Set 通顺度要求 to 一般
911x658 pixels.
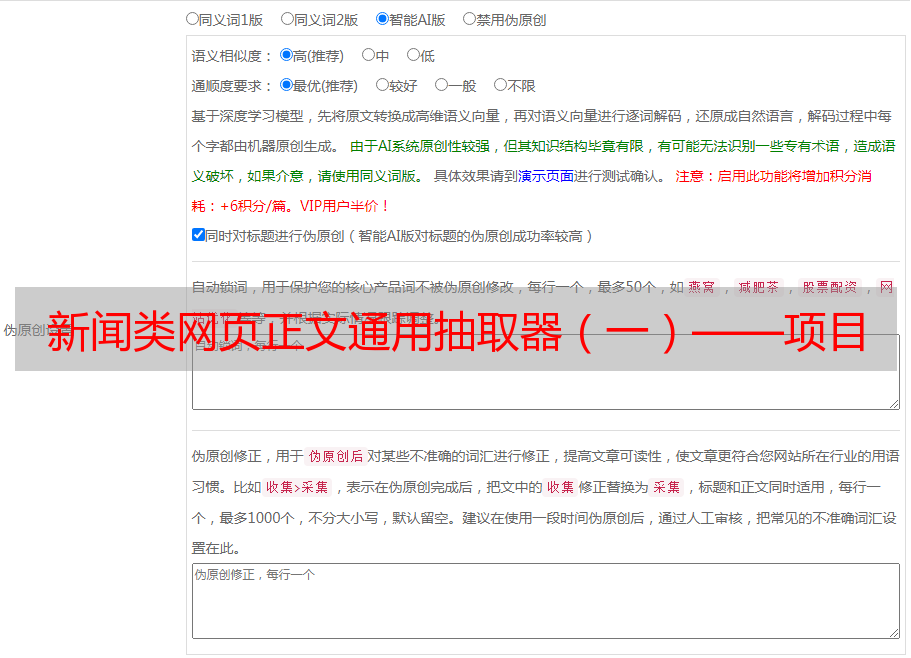pyautogui.click(x=442, y=85)
